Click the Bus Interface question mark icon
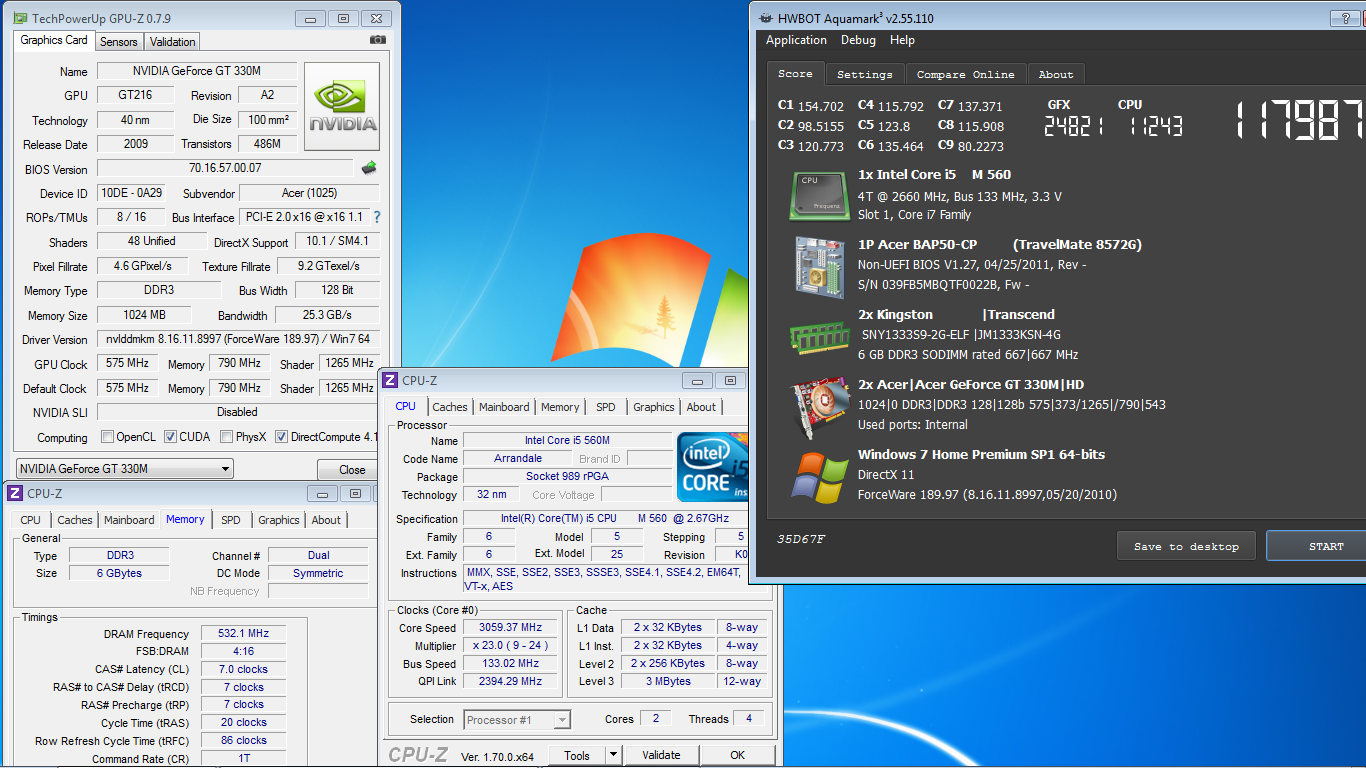 (377, 217)
